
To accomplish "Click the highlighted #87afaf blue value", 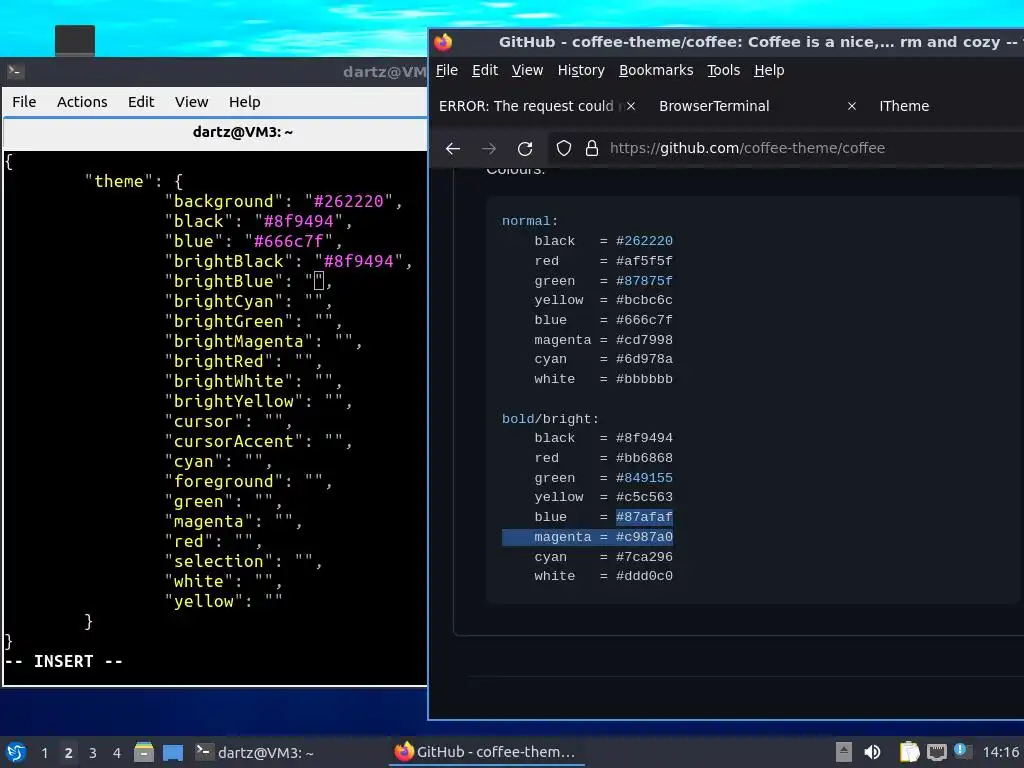I will point(644,517).
